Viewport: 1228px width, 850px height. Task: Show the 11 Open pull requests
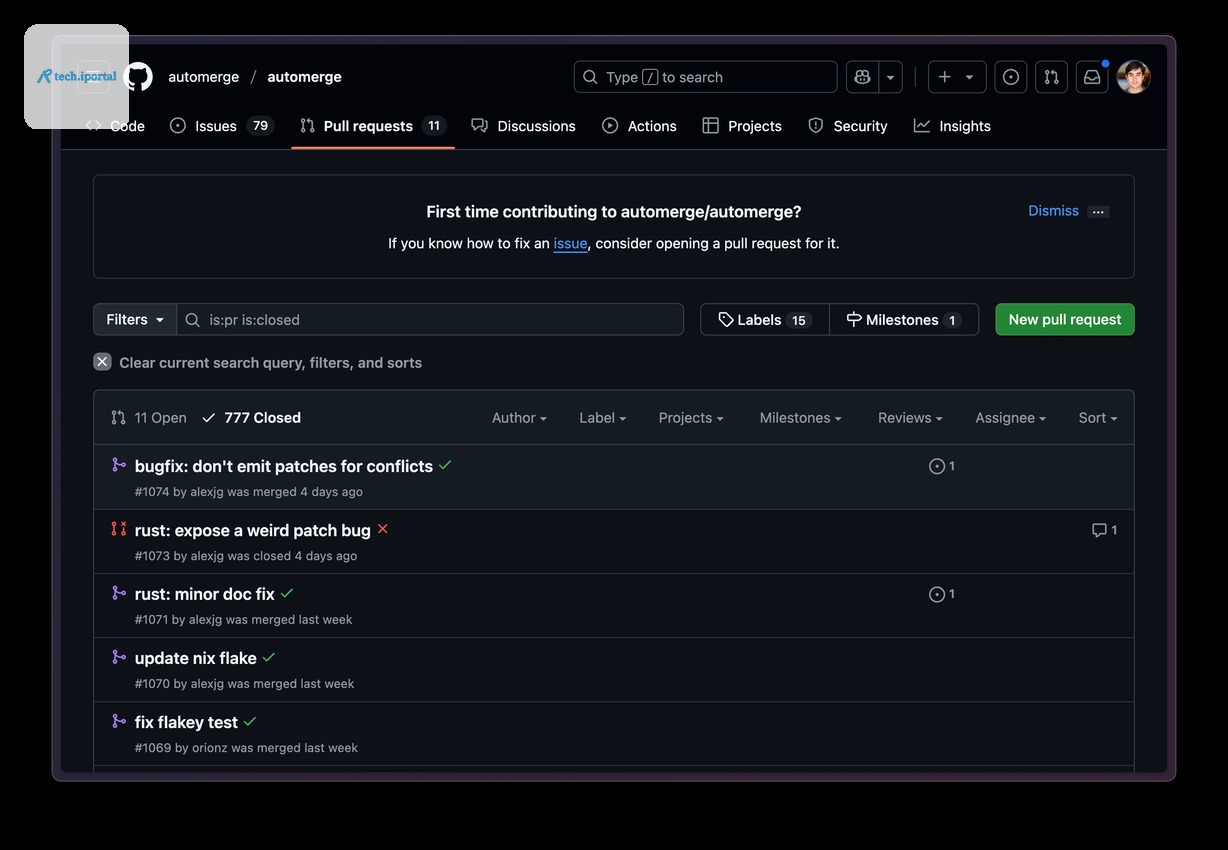[148, 418]
